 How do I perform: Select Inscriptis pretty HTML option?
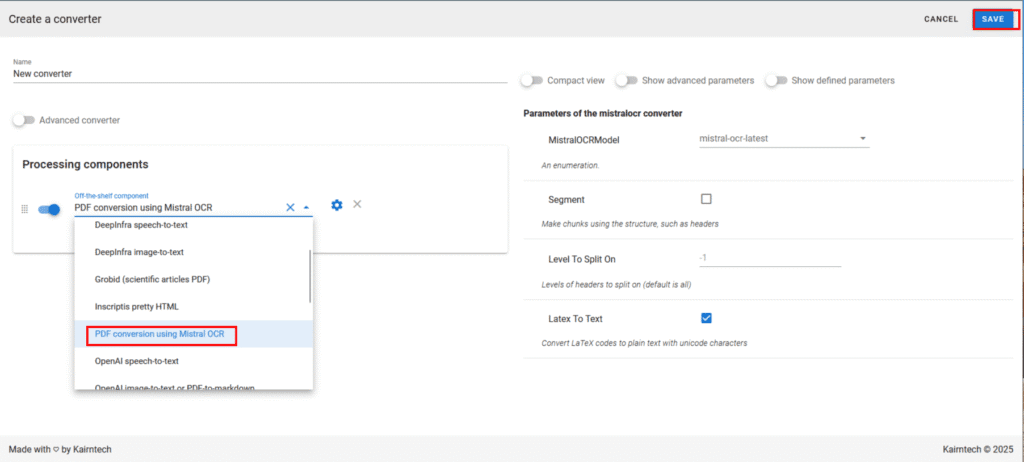tap(137, 306)
